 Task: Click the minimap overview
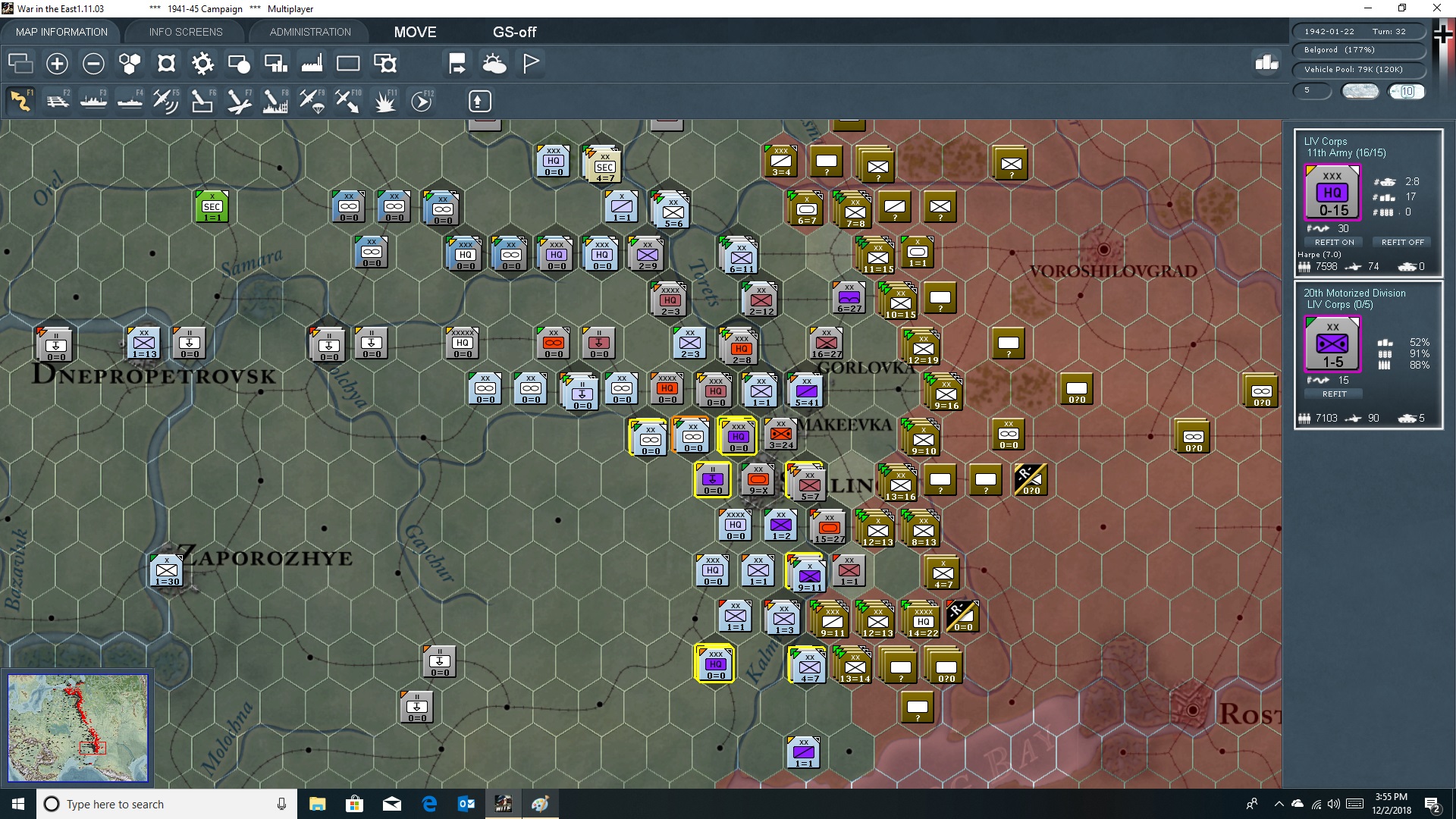click(x=78, y=728)
